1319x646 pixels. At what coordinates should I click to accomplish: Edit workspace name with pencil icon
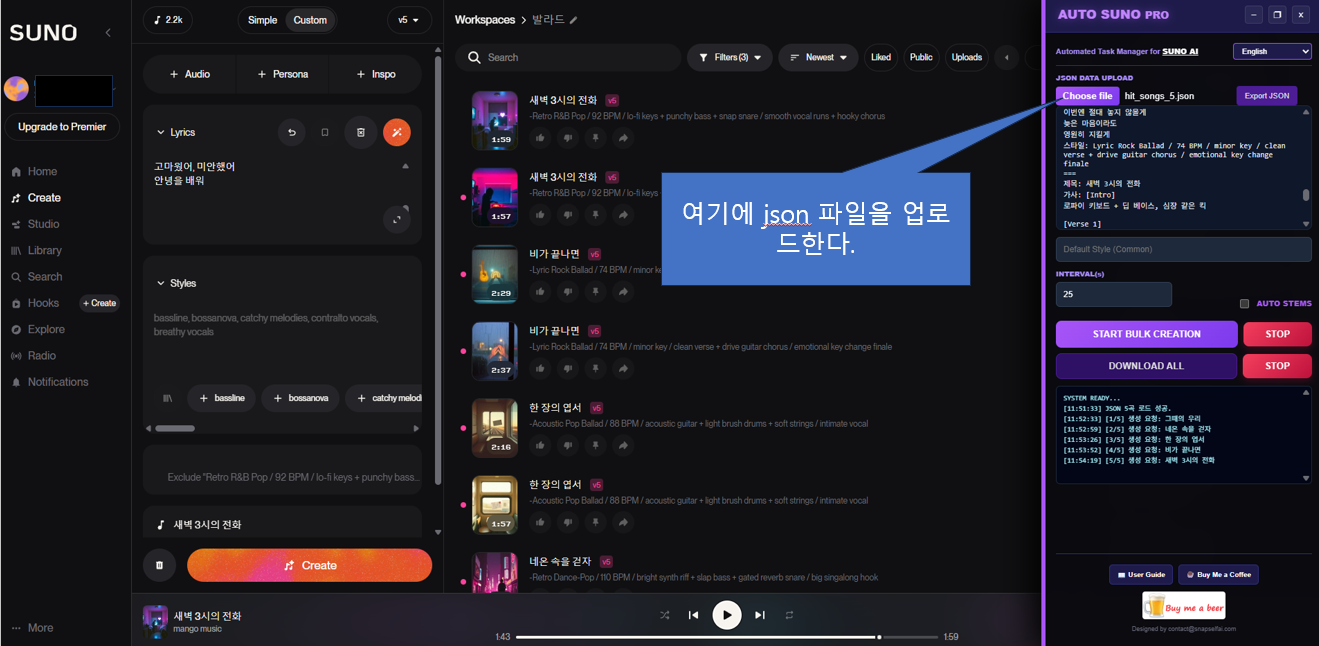[574, 20]
